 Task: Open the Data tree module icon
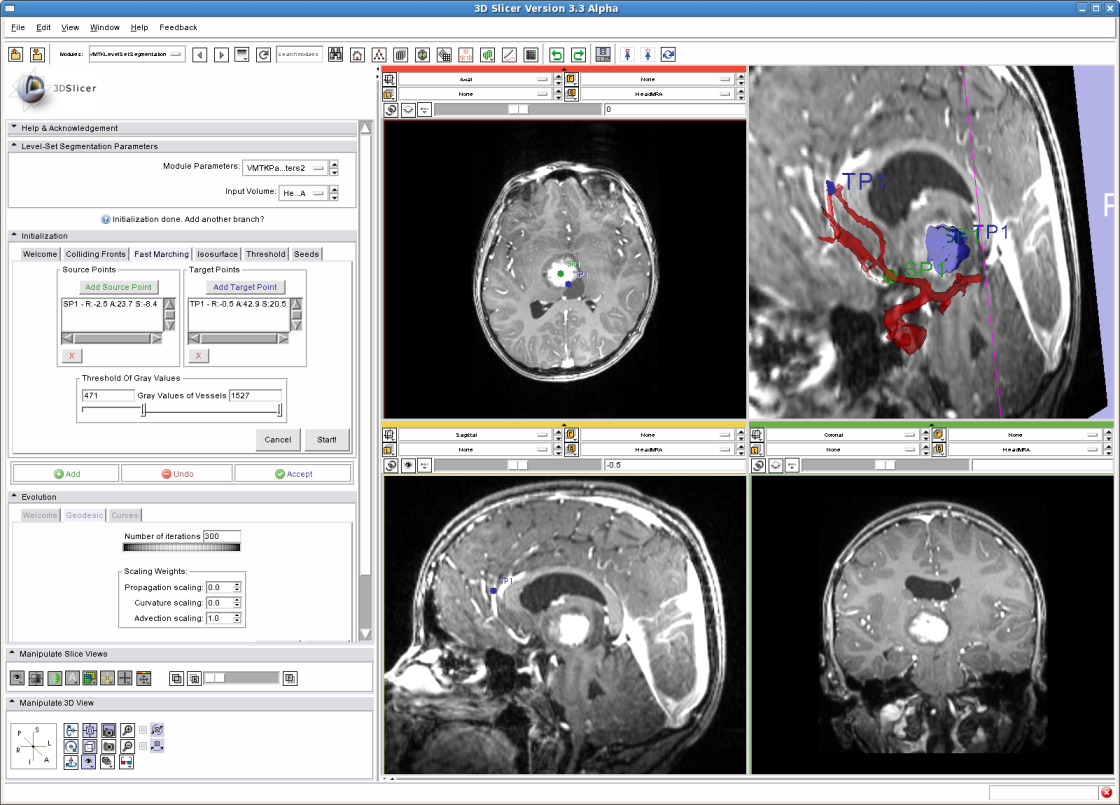[x=379, y=55]
